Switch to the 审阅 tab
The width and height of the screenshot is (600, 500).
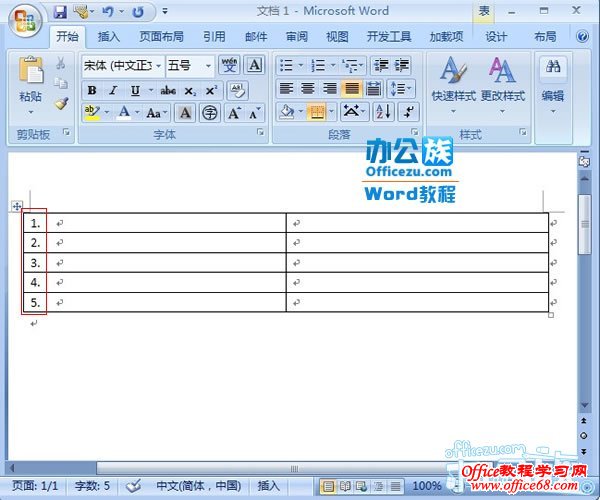coord(297,37)
